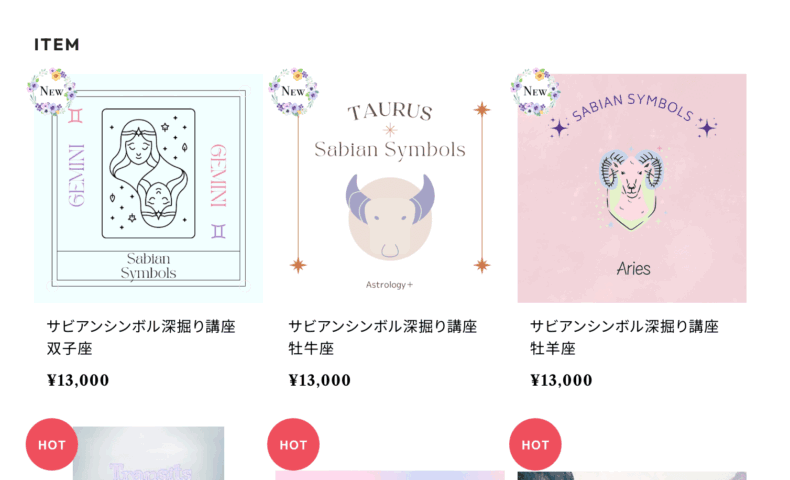Click the ITEM section heading
Screen dimensions: 790x480
point(57,45)
